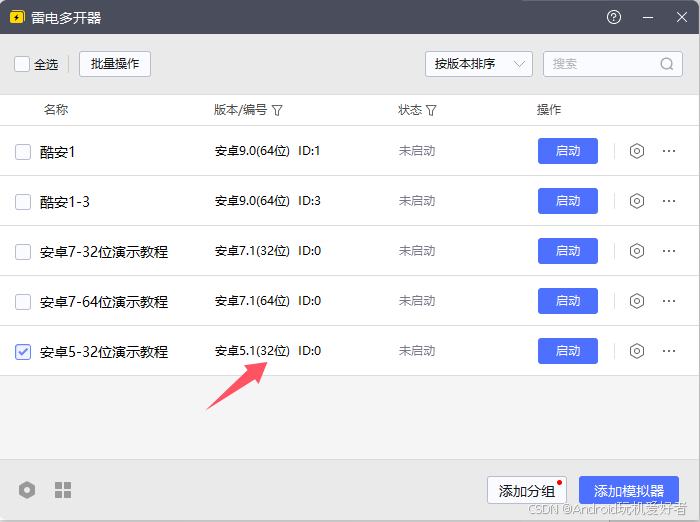Check the 安卓7-32位演示教程 checkbox
Image resolution: width=700 pixels, height=522 pixels.
tap(23, 252)
